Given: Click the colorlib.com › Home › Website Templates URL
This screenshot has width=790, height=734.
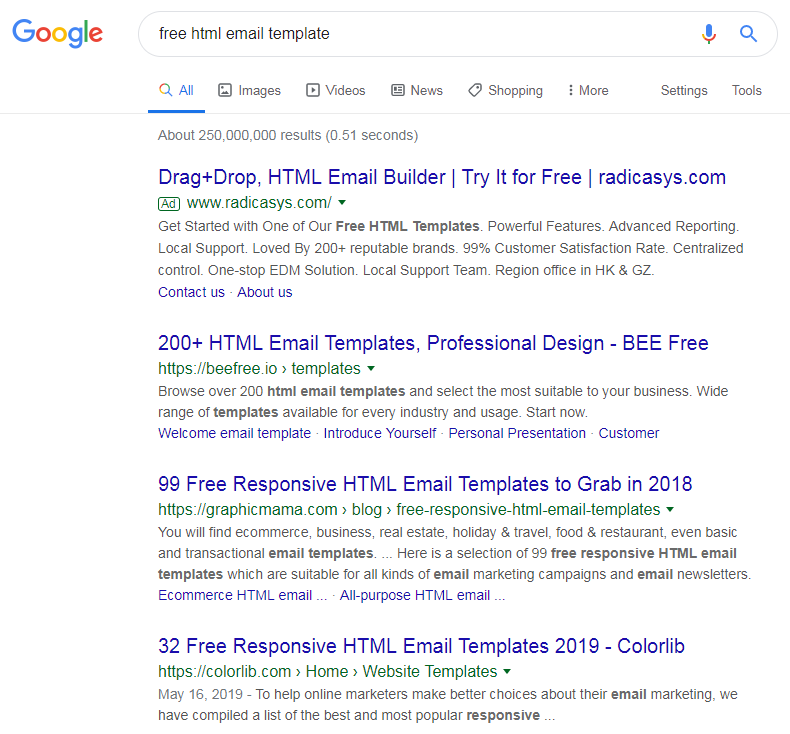Looking at the screenshot, I should [x=327, y=672].
